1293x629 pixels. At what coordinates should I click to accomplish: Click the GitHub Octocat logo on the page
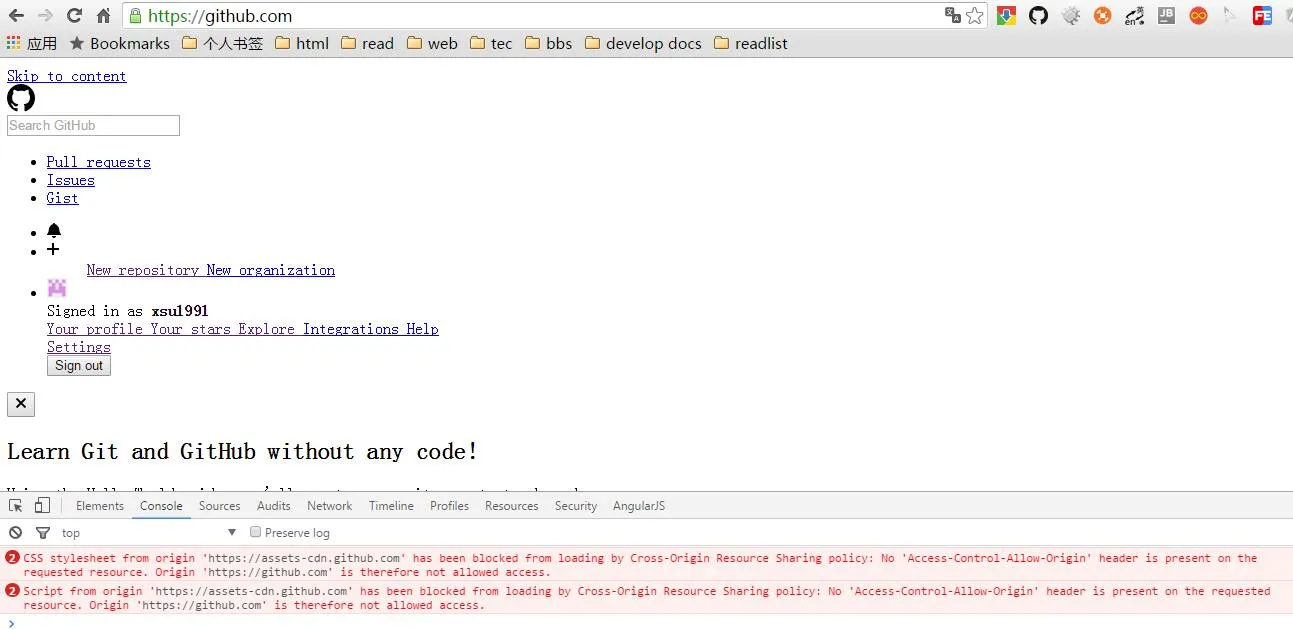tap(21, 98)
